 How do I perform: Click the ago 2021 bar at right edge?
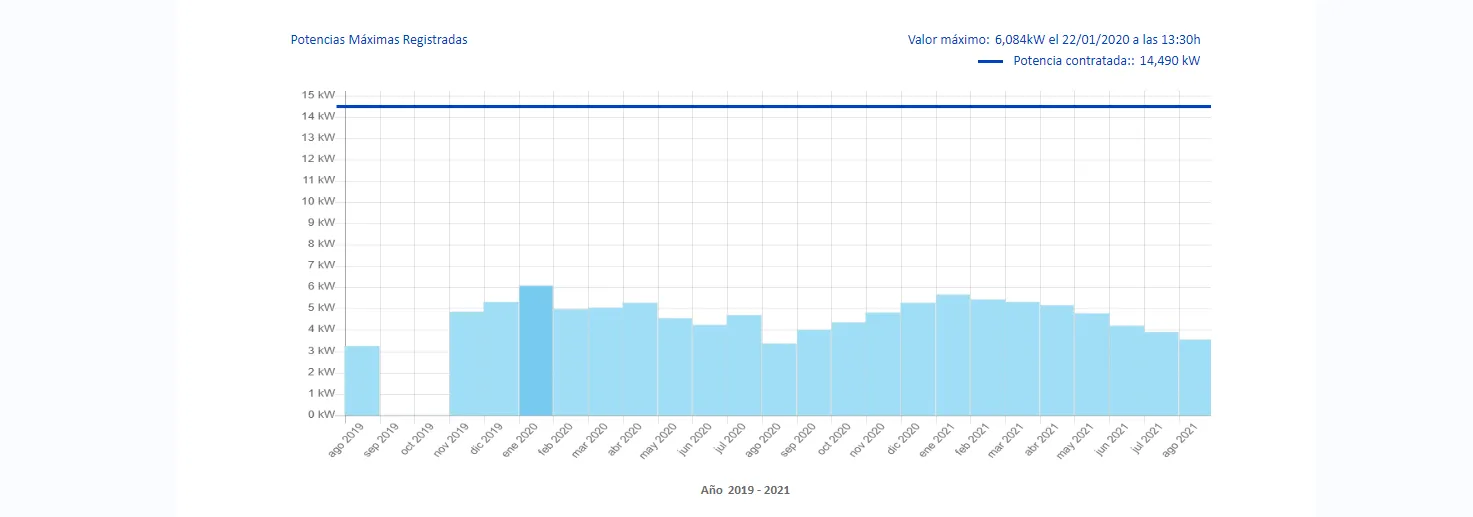[1195, 377]
